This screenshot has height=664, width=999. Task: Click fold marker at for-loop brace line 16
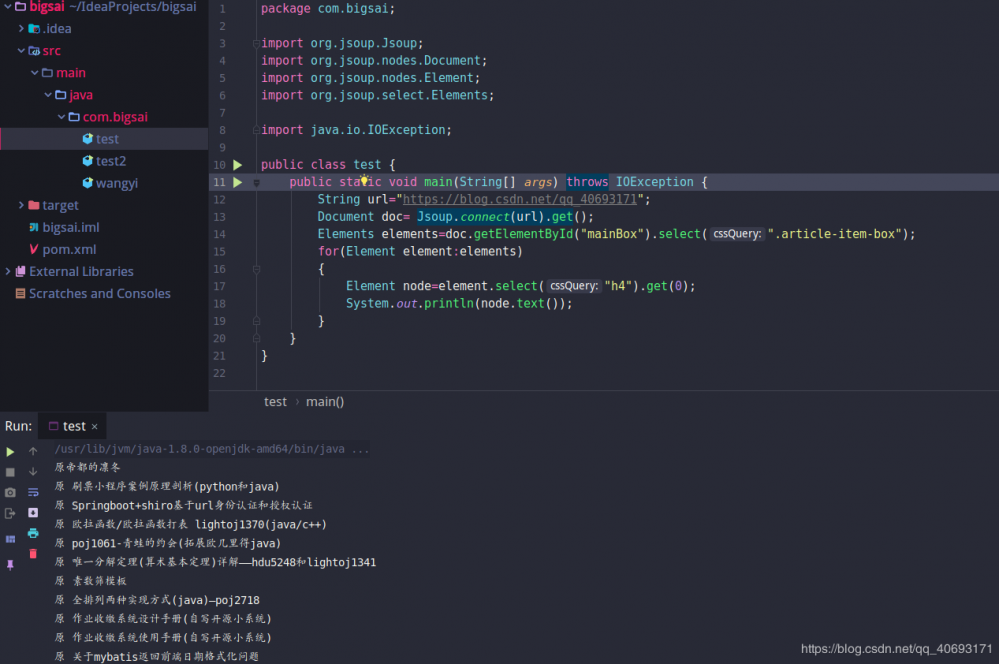click(256, 269)
